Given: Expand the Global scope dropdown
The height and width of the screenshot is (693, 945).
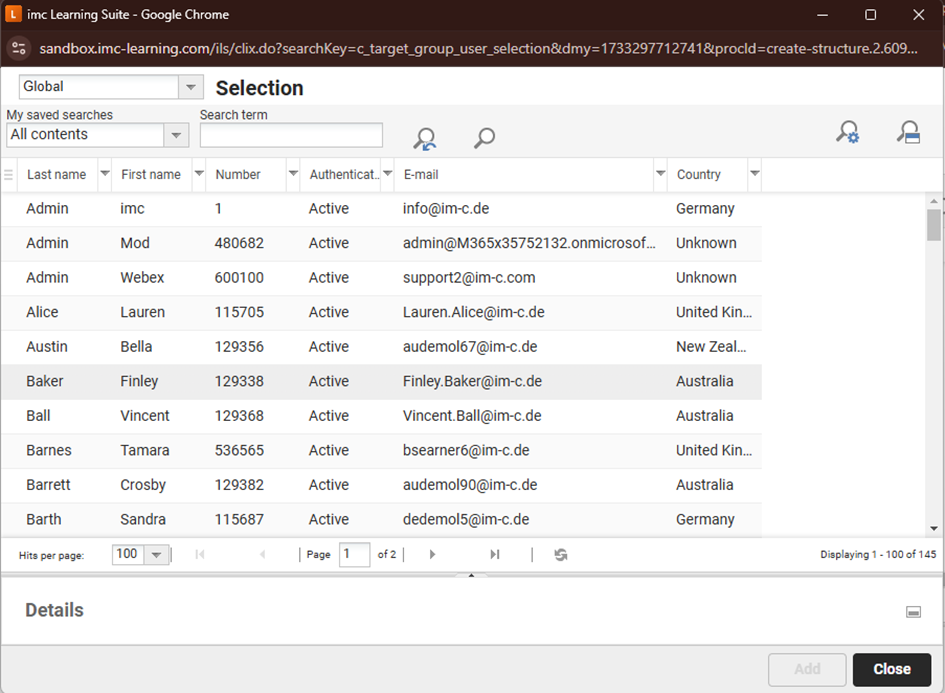Looking at the screenshot, I should pyautogui.click(x=190, y=87).
